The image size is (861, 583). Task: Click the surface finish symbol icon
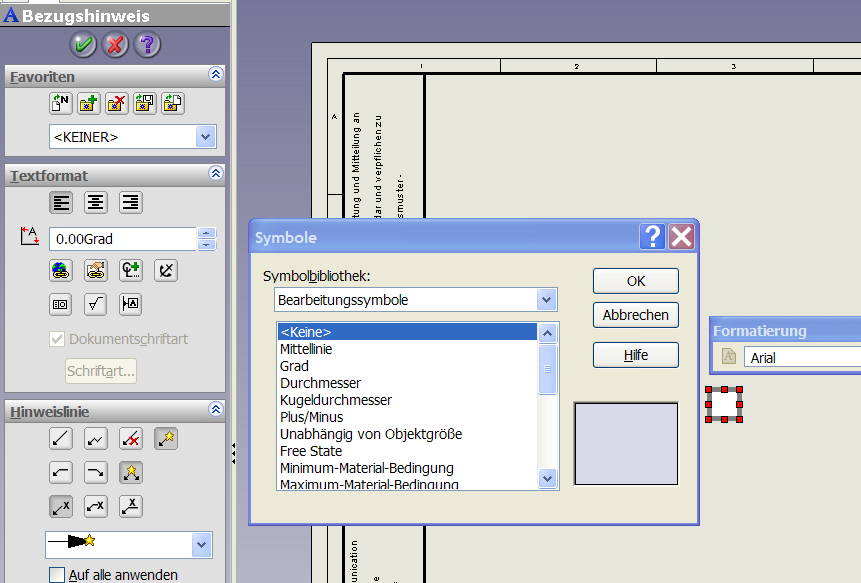pyautogui.click(x=96, y=304)
